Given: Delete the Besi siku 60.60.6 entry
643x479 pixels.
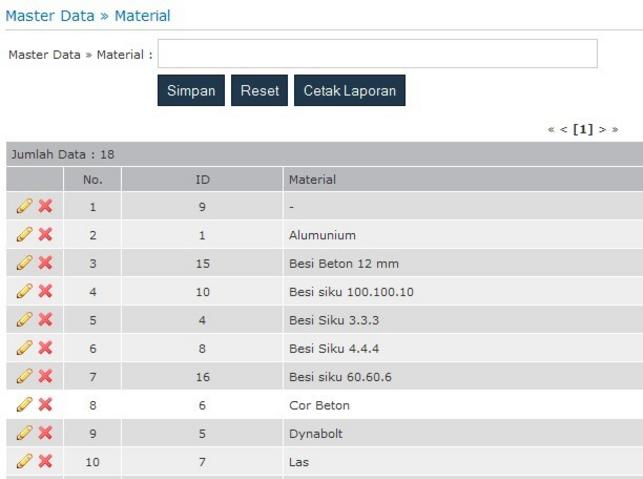Looking at the screenshot, I should click(x=45, y=377).
